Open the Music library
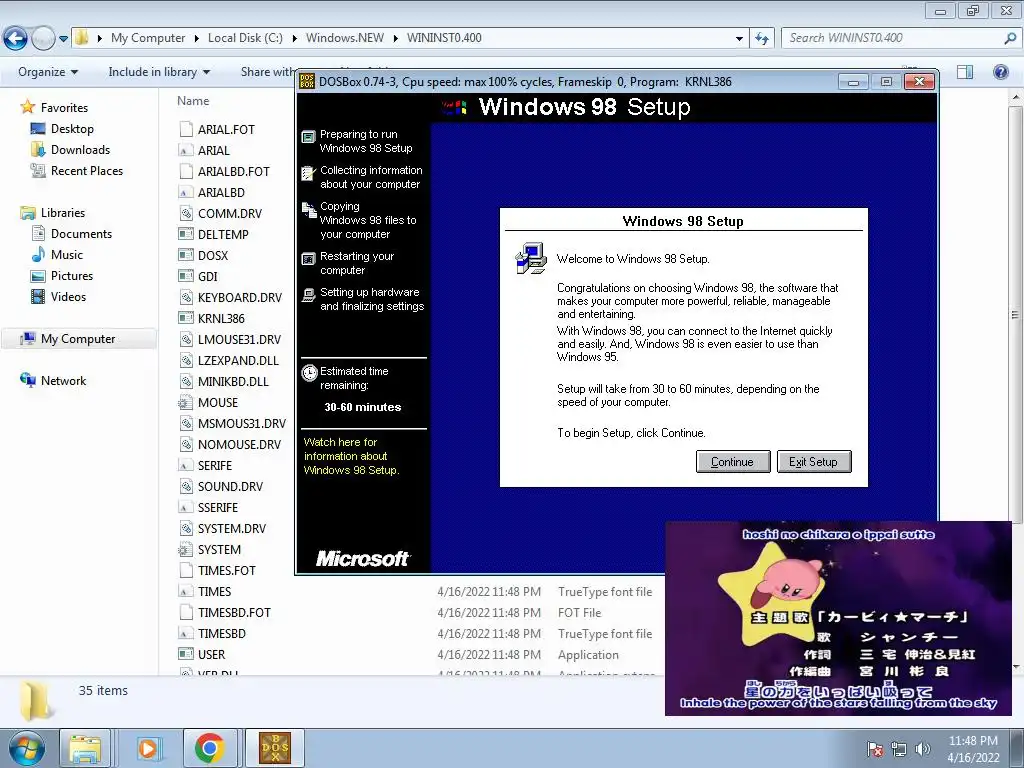 click(x=67, y=255)
